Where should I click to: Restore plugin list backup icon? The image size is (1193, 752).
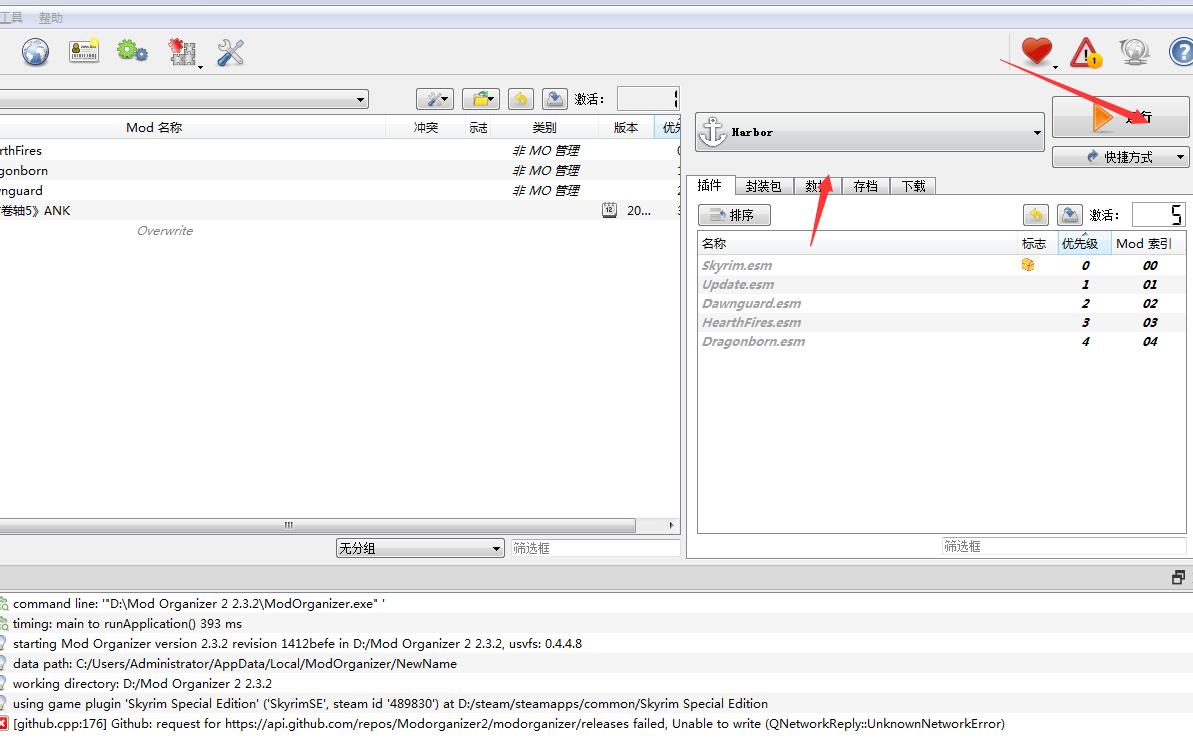point(1036,215)
